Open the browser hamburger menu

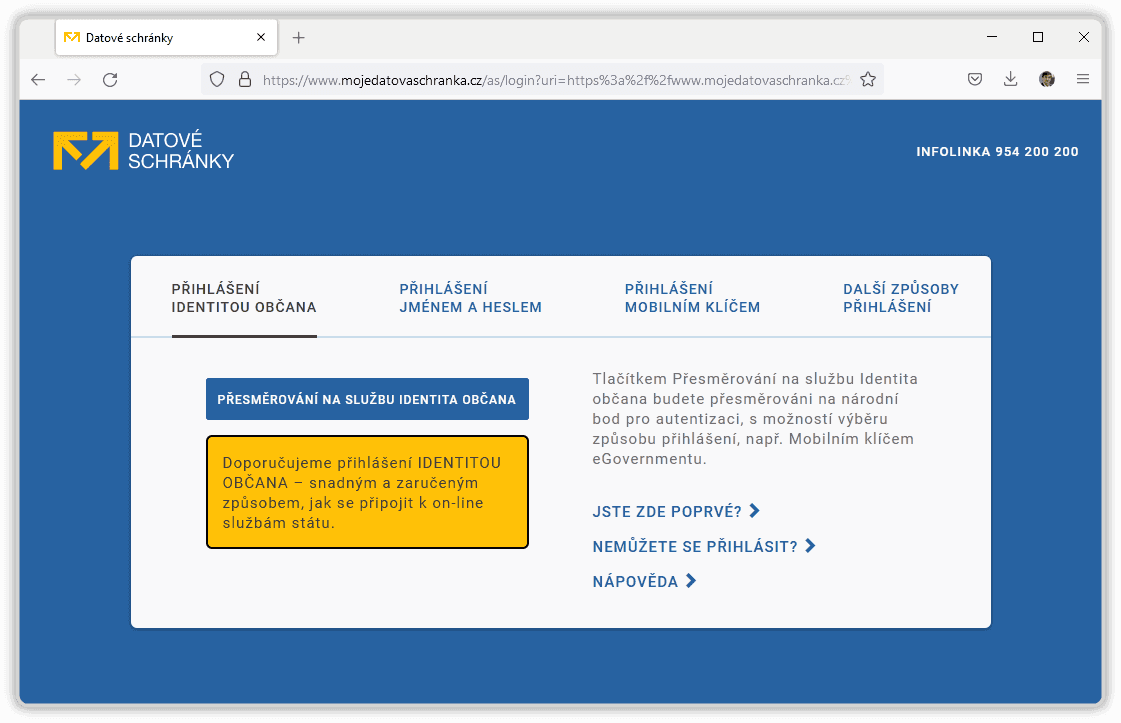tap(1082, 79)
